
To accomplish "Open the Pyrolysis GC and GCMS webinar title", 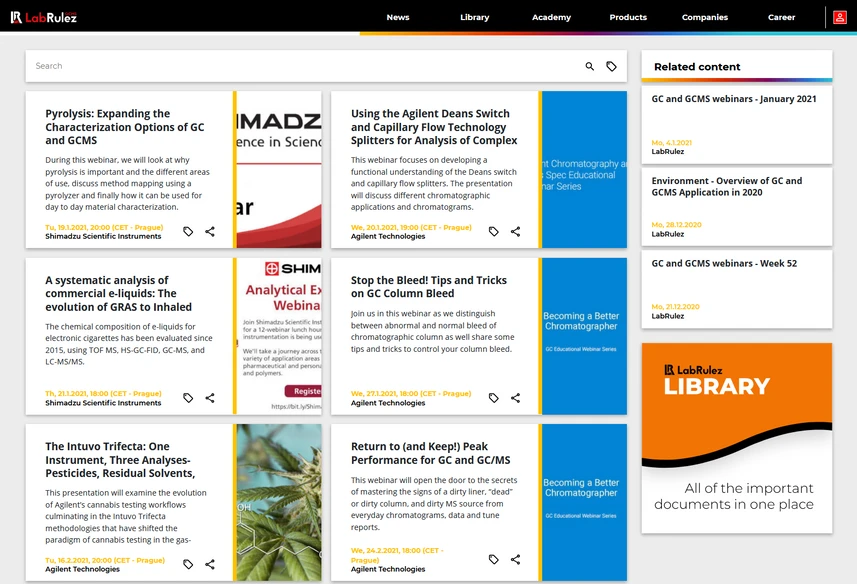I will point(125,127).
